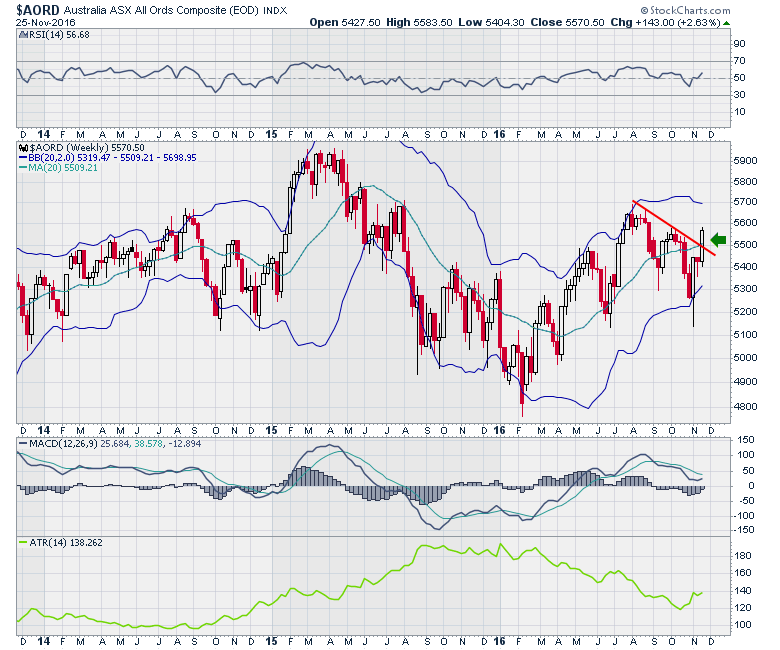This screenshot has width=780, height=650.
Task: Click the $AORD ticker symbol title
Action: pyautogui.click(x=38, y=10)
